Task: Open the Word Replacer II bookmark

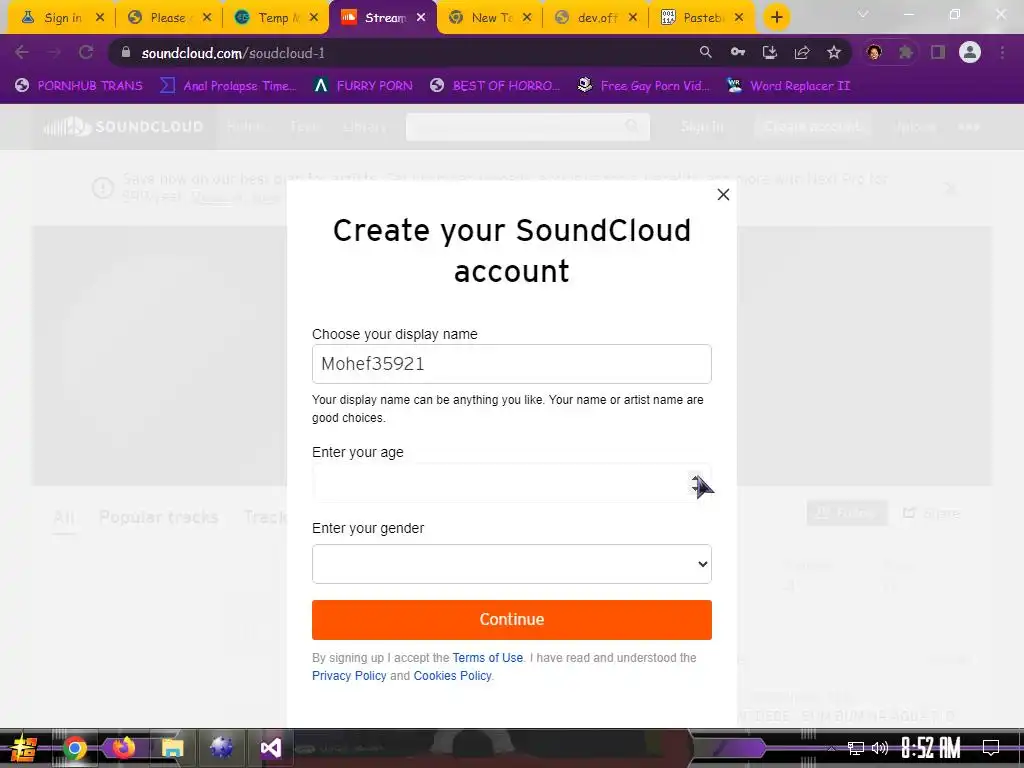Action: [x=788, y=86]
